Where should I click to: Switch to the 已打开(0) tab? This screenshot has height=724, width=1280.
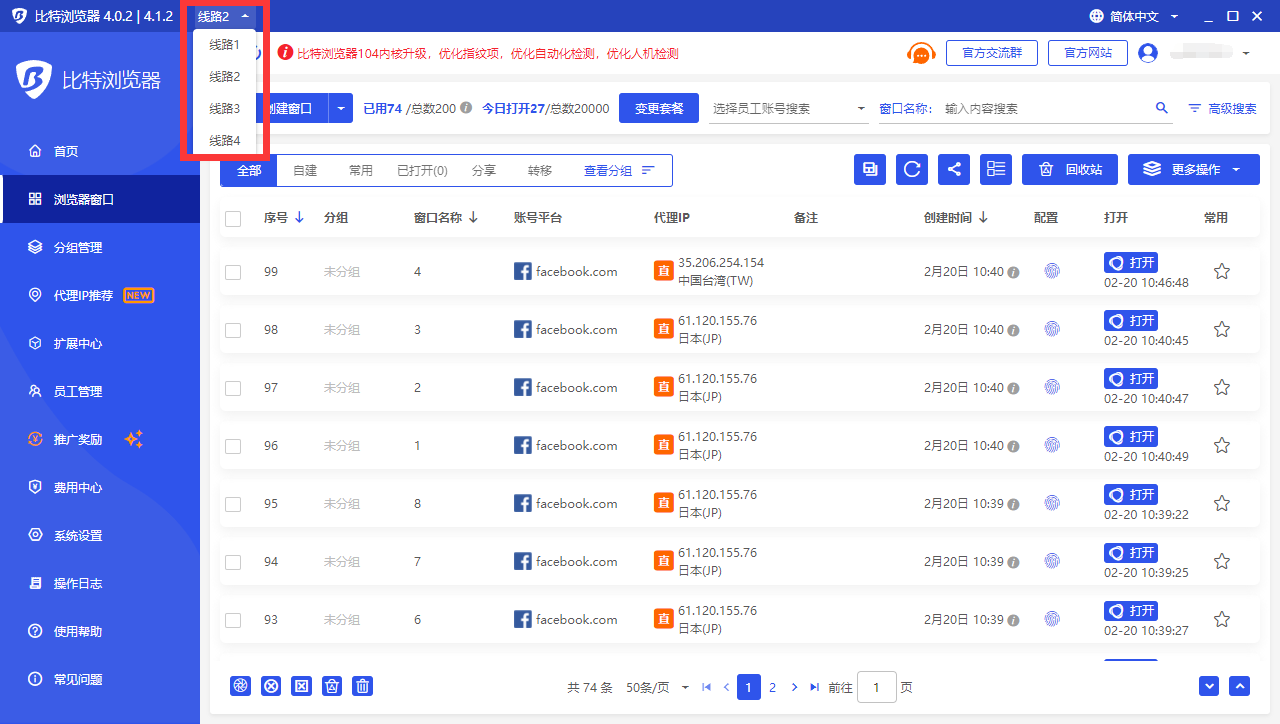pyautogui.click(x=422, y=171)
